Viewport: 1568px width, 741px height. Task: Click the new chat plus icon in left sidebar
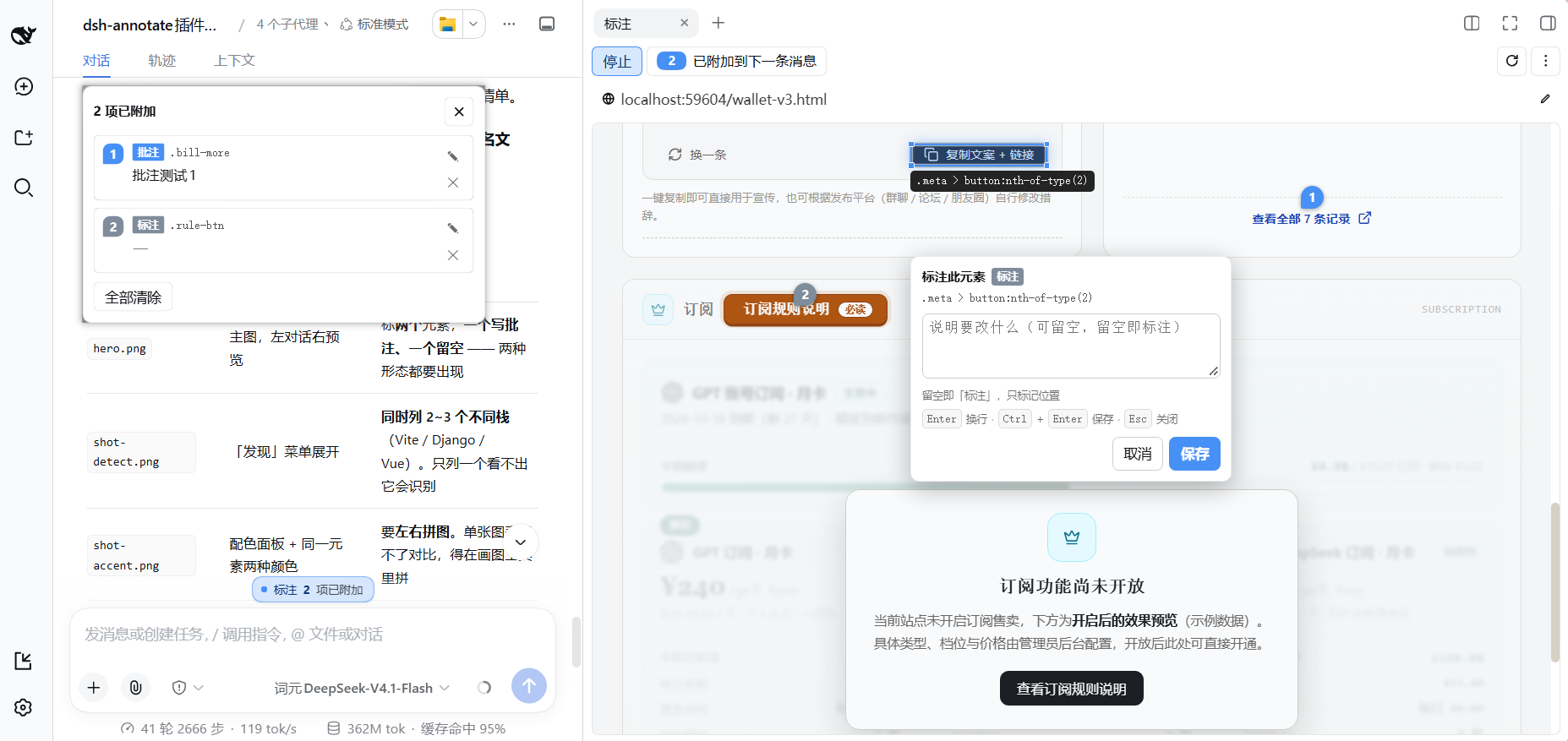(x=24, y=86)
